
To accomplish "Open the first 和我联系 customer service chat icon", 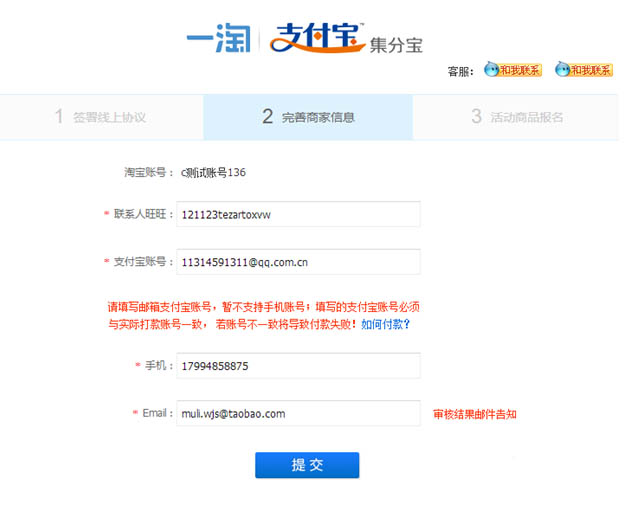I will (513, 70).
